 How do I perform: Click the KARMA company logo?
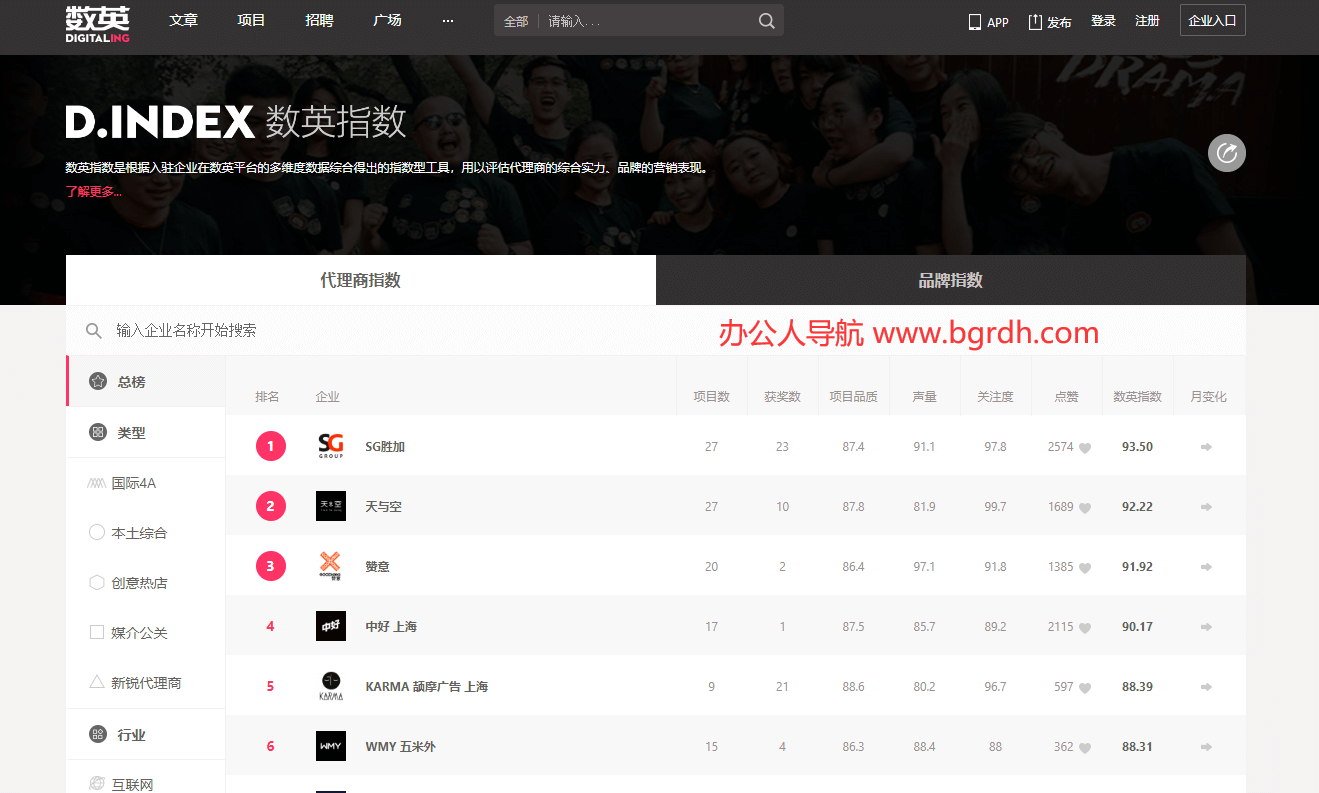point(330,686)
